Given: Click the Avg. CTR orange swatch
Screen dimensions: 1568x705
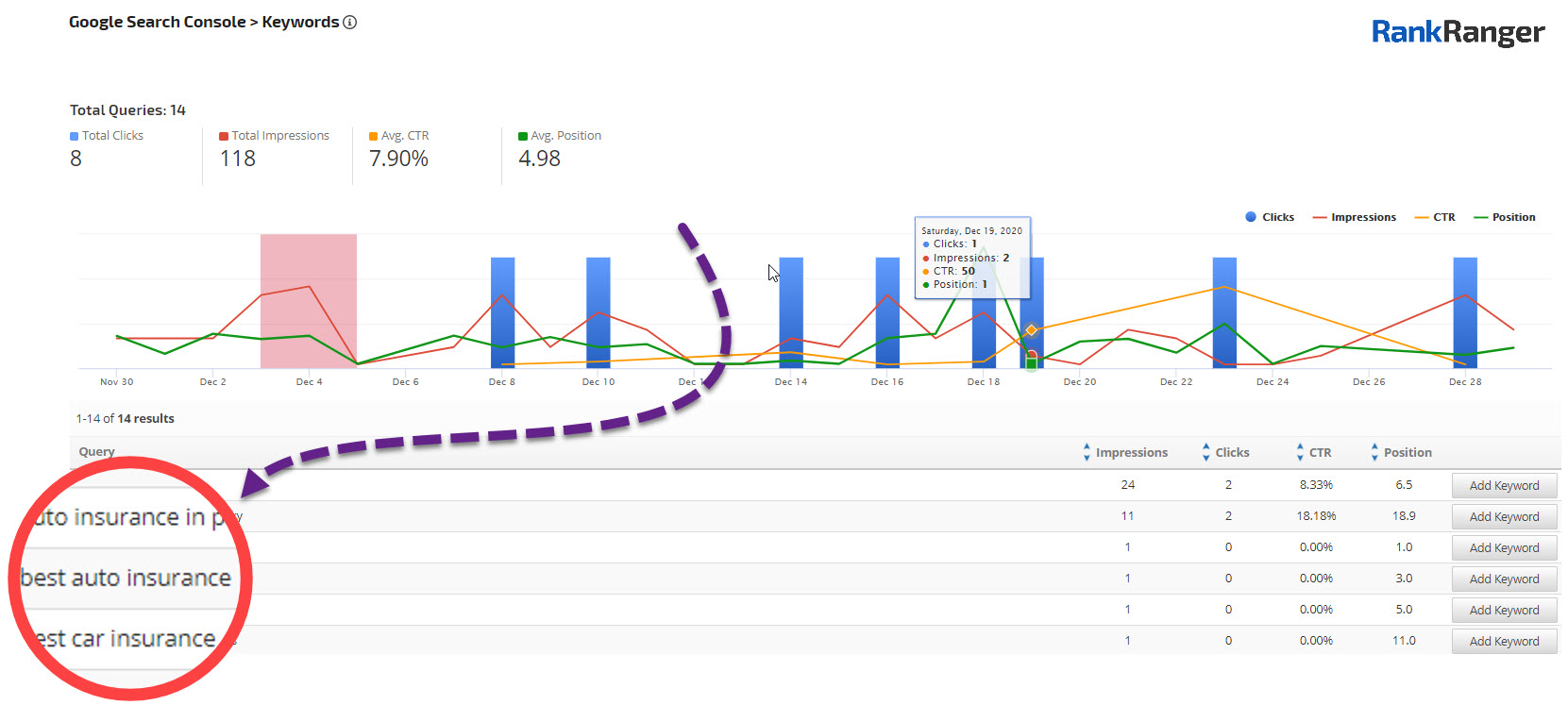Looking at the screenshot, I should pyautogui.click(x=374, y=137).
